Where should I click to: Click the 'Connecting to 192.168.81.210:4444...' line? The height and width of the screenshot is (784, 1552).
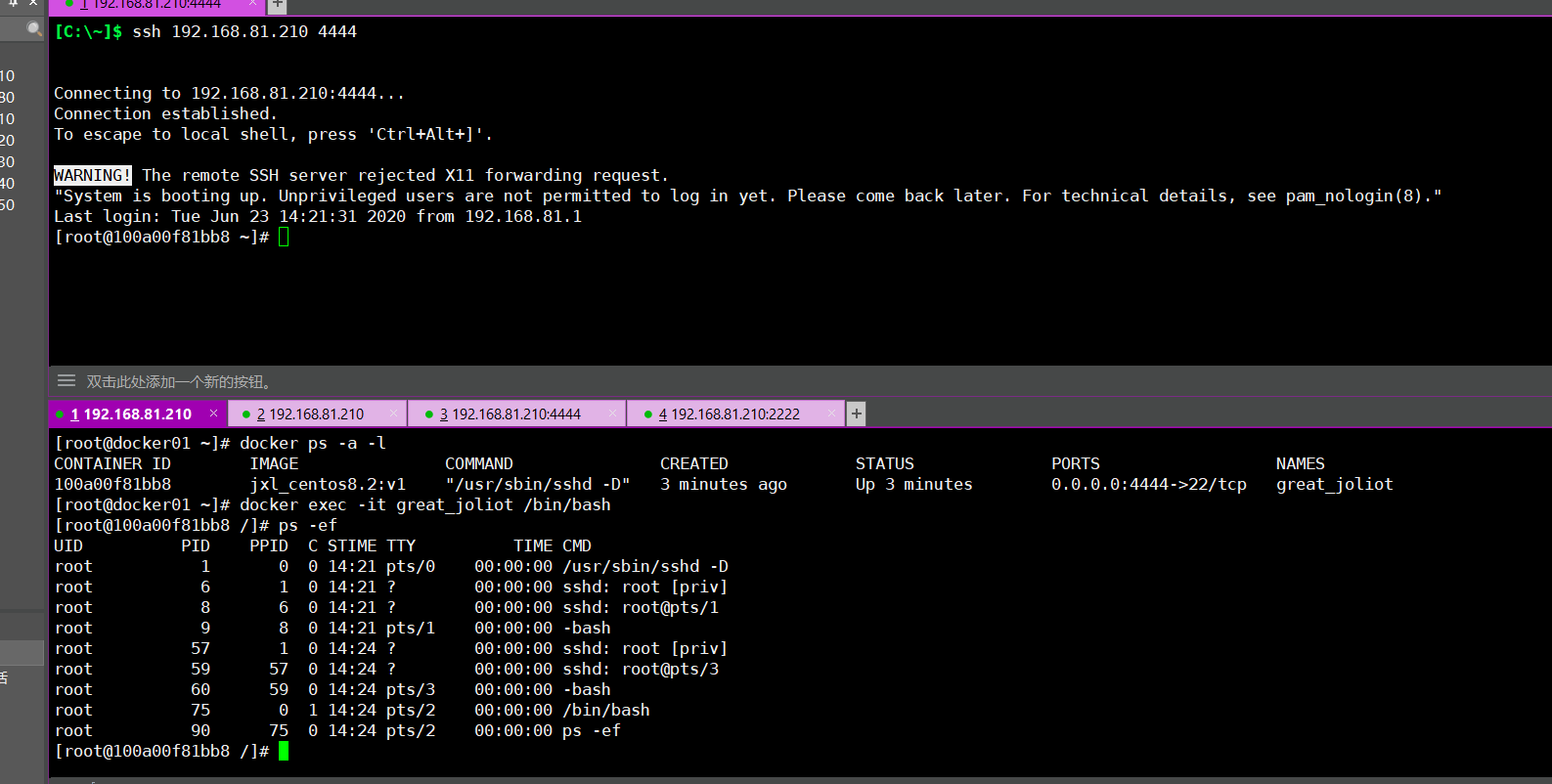(x=229, y=93)
